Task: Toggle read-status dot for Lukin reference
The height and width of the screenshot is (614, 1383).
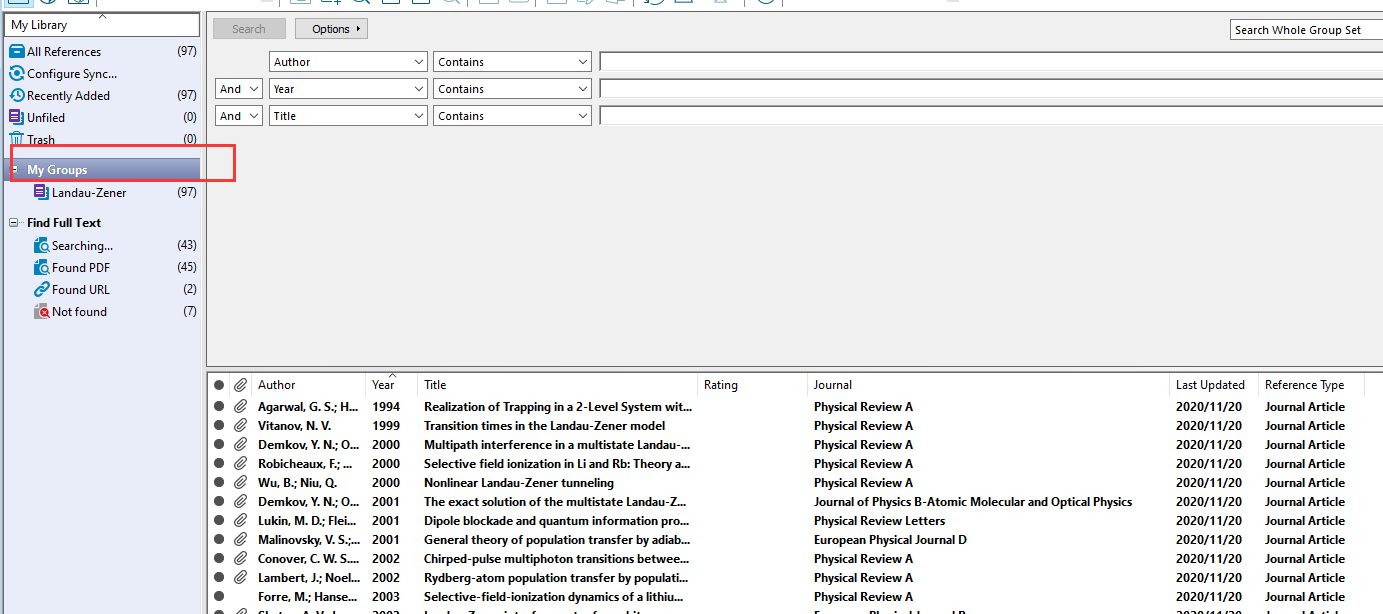Action: (x=219, y=521)
